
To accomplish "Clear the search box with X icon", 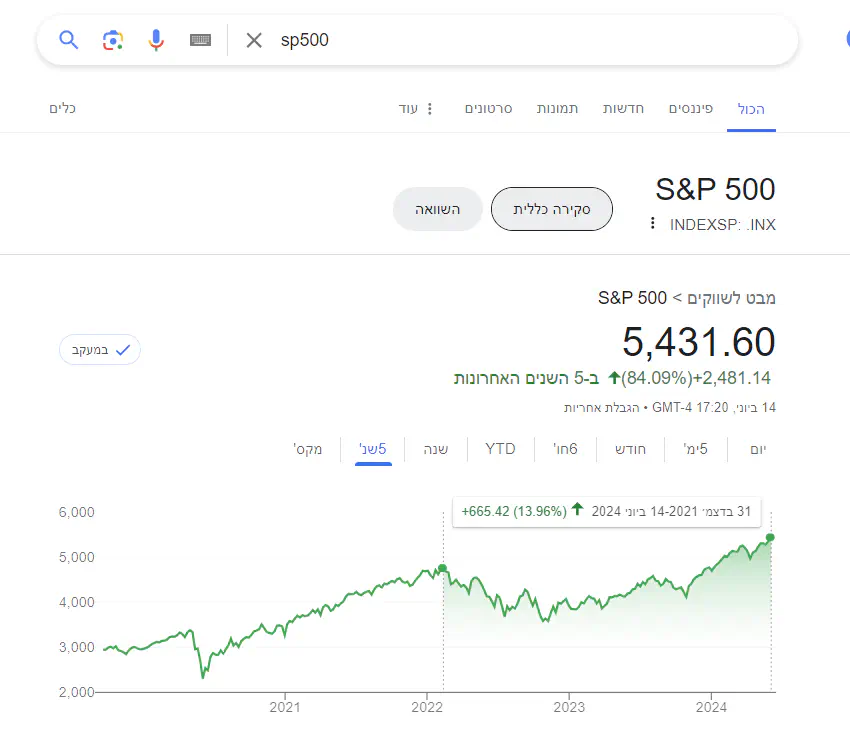I will coord(254,40).
